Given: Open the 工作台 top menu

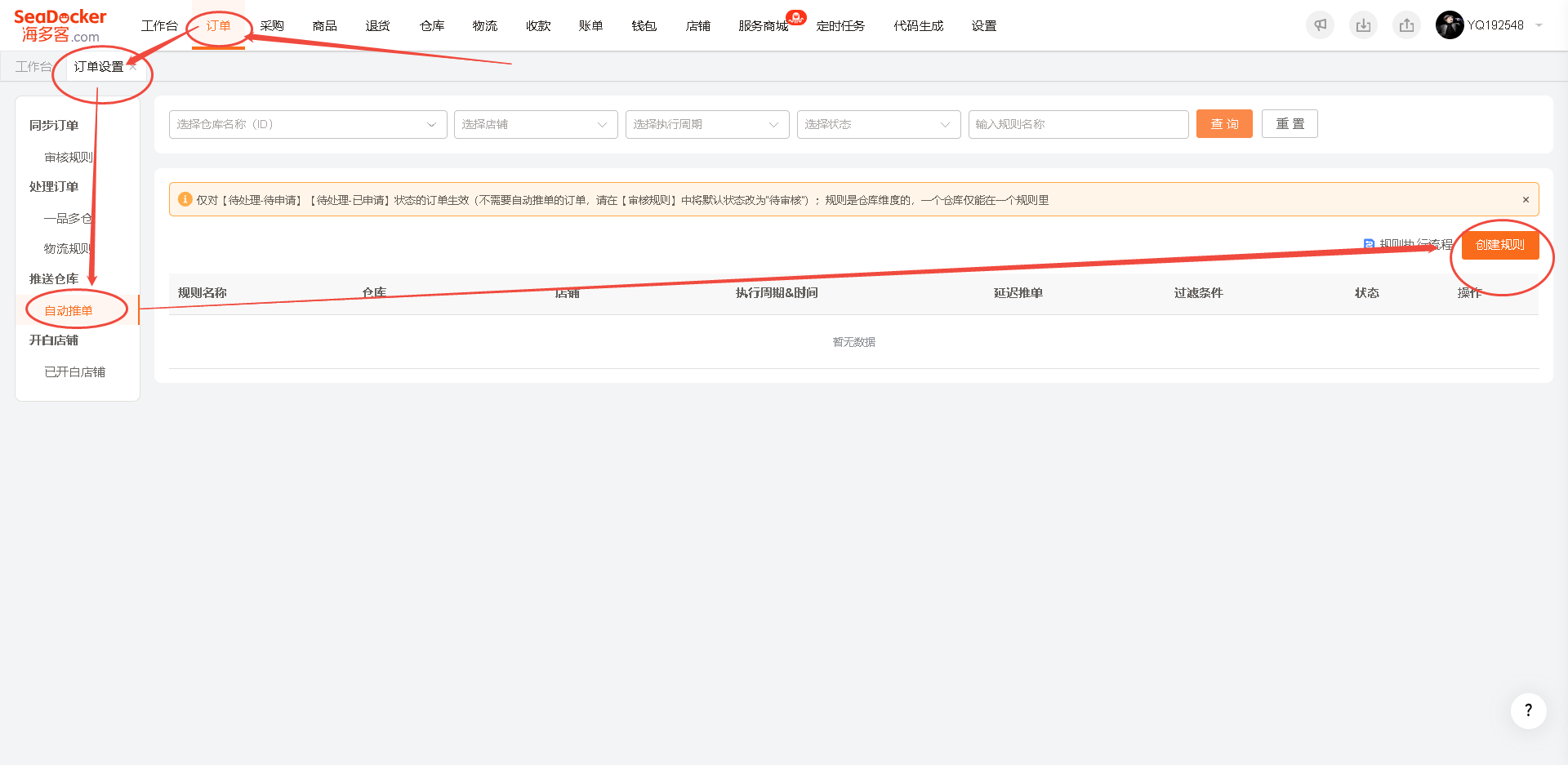Looking at the screenshot, I should point(159,26).
